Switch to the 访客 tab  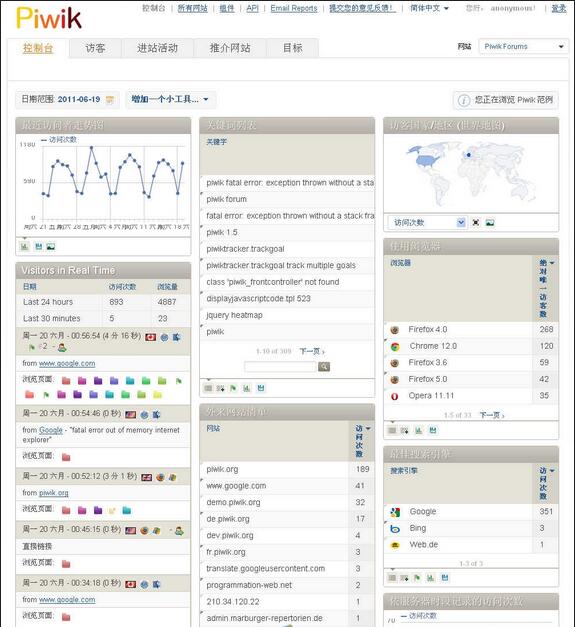click(96, 48)
